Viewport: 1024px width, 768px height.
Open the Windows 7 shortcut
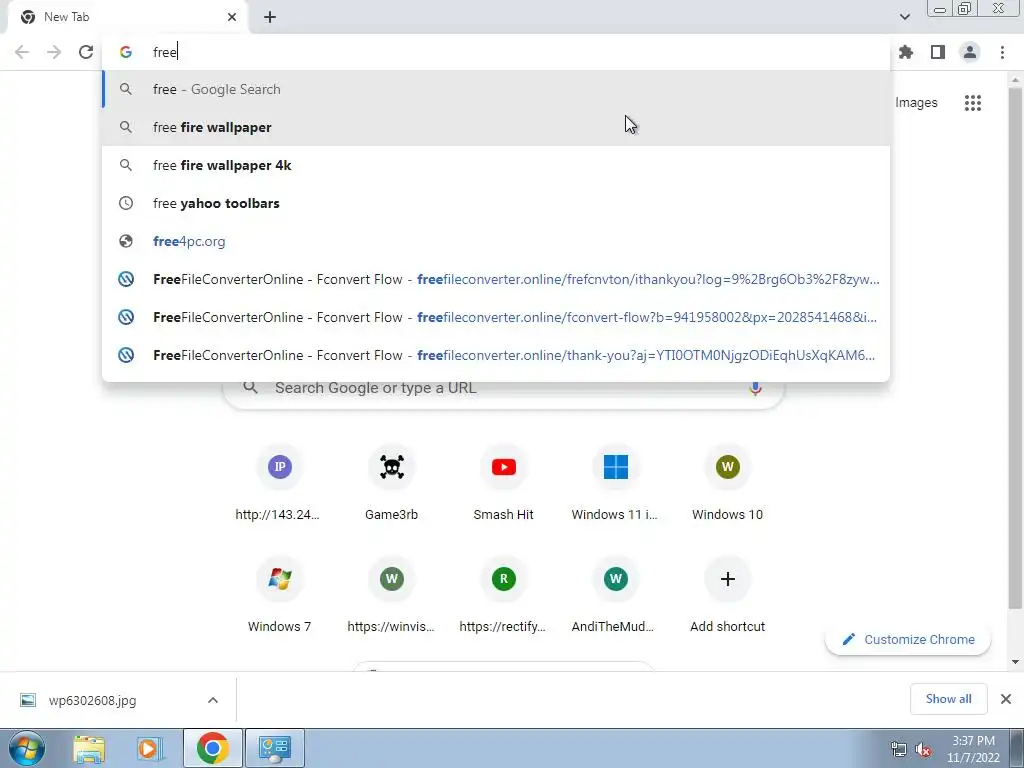pyautogui.click(x=280, y=596)
